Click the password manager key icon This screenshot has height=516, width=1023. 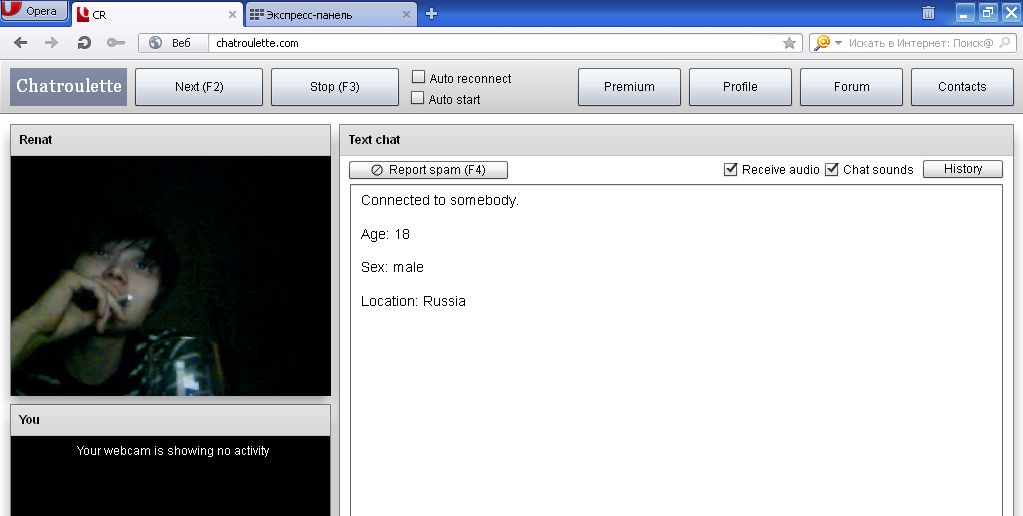115,43
